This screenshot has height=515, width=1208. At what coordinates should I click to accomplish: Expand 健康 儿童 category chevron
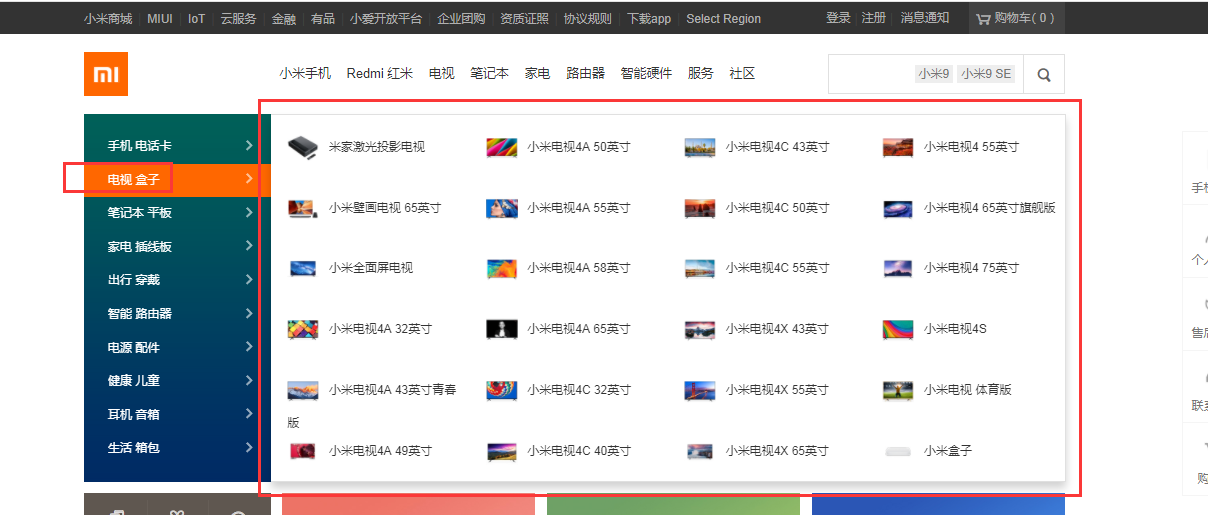coord(249,380)
